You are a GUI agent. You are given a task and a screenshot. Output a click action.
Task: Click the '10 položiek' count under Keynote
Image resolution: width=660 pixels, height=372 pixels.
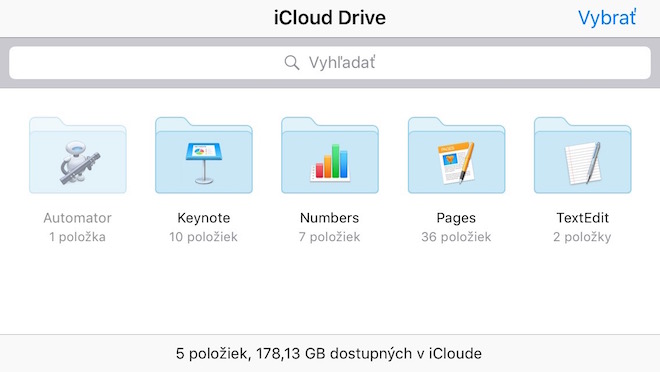click(x=204, y=237)
